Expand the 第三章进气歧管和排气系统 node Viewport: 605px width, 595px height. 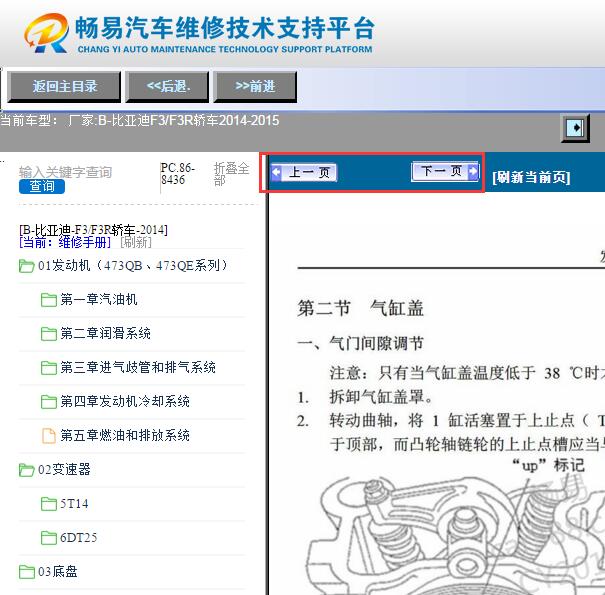137,368
